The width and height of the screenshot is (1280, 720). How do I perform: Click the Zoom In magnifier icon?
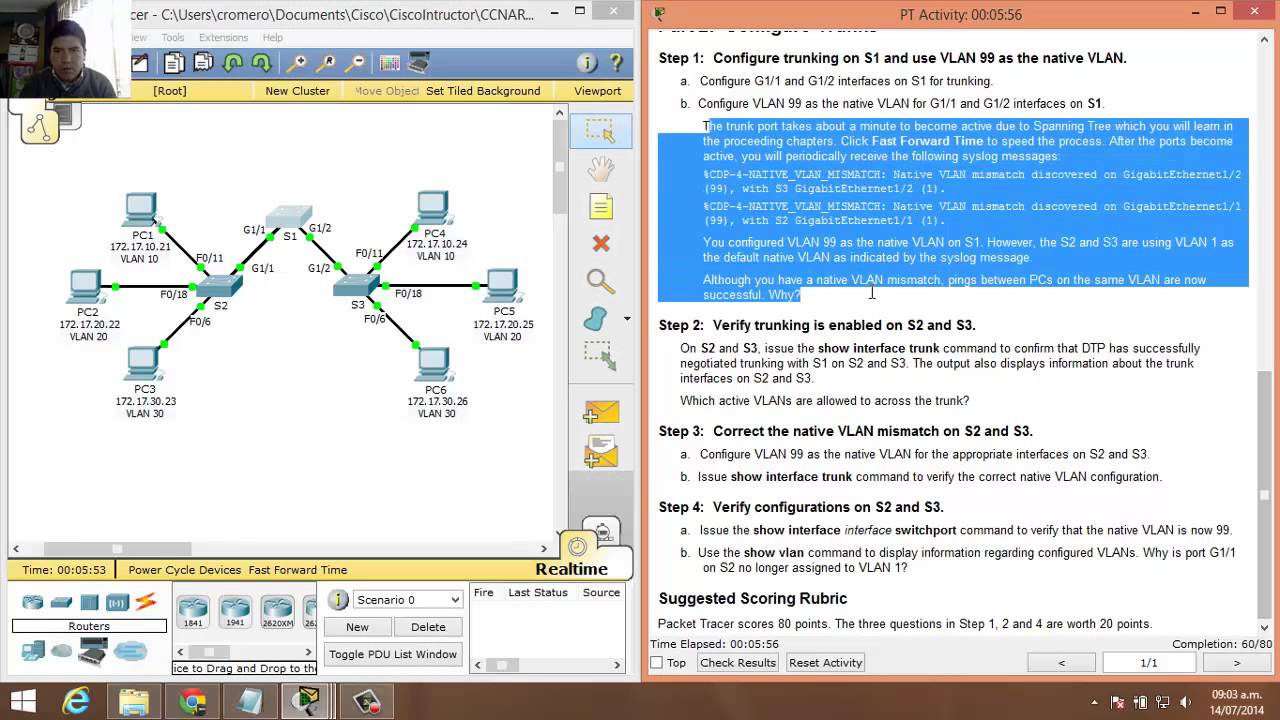[x=296, y=63]
